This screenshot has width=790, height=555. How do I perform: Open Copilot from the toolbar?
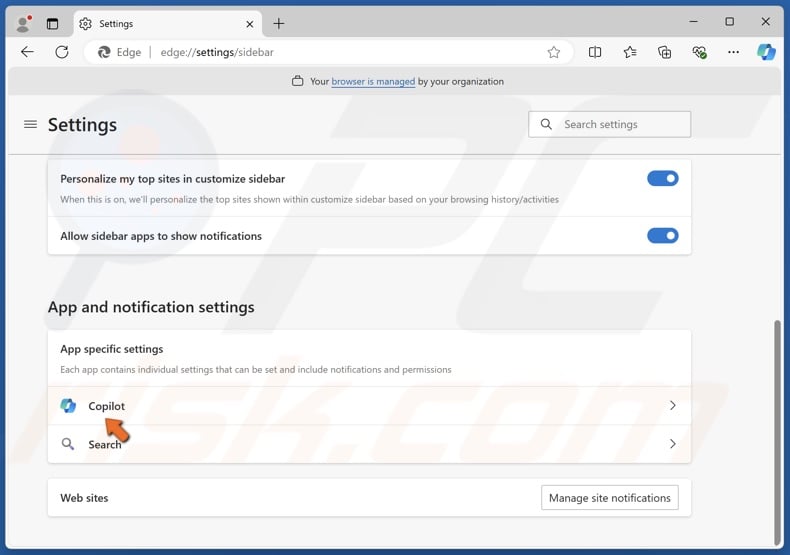pyautogui.click(x=766, y=52)
